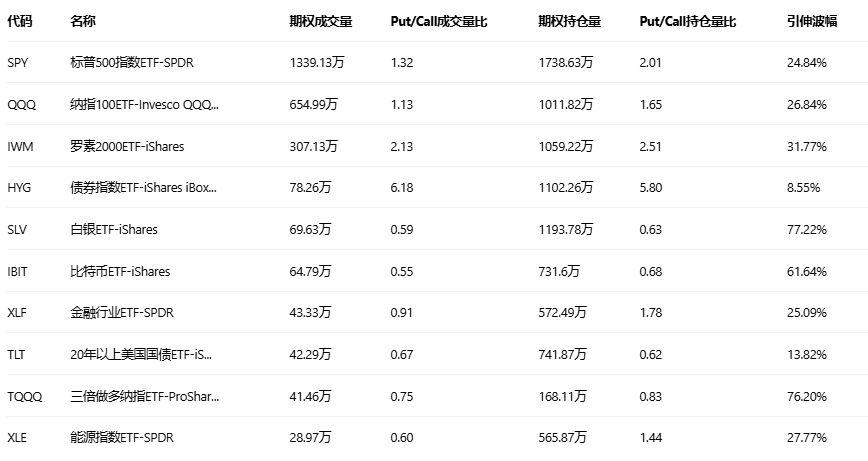The width and height of the screenshot is (868, 461).
Task: Click the 代码 column header
Action: [x=19, y=21]
